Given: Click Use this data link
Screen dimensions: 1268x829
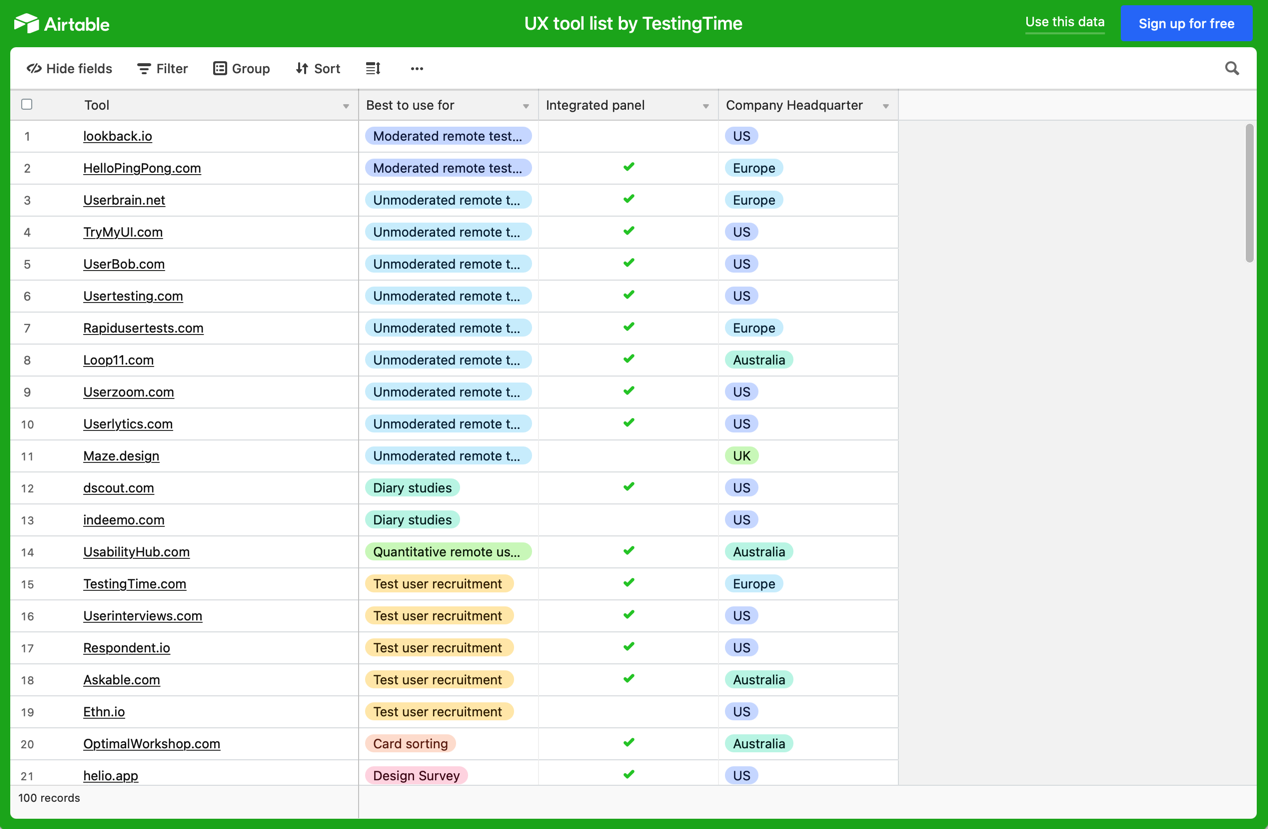Looking at the screenshot, I should (x=1065, y=22).
